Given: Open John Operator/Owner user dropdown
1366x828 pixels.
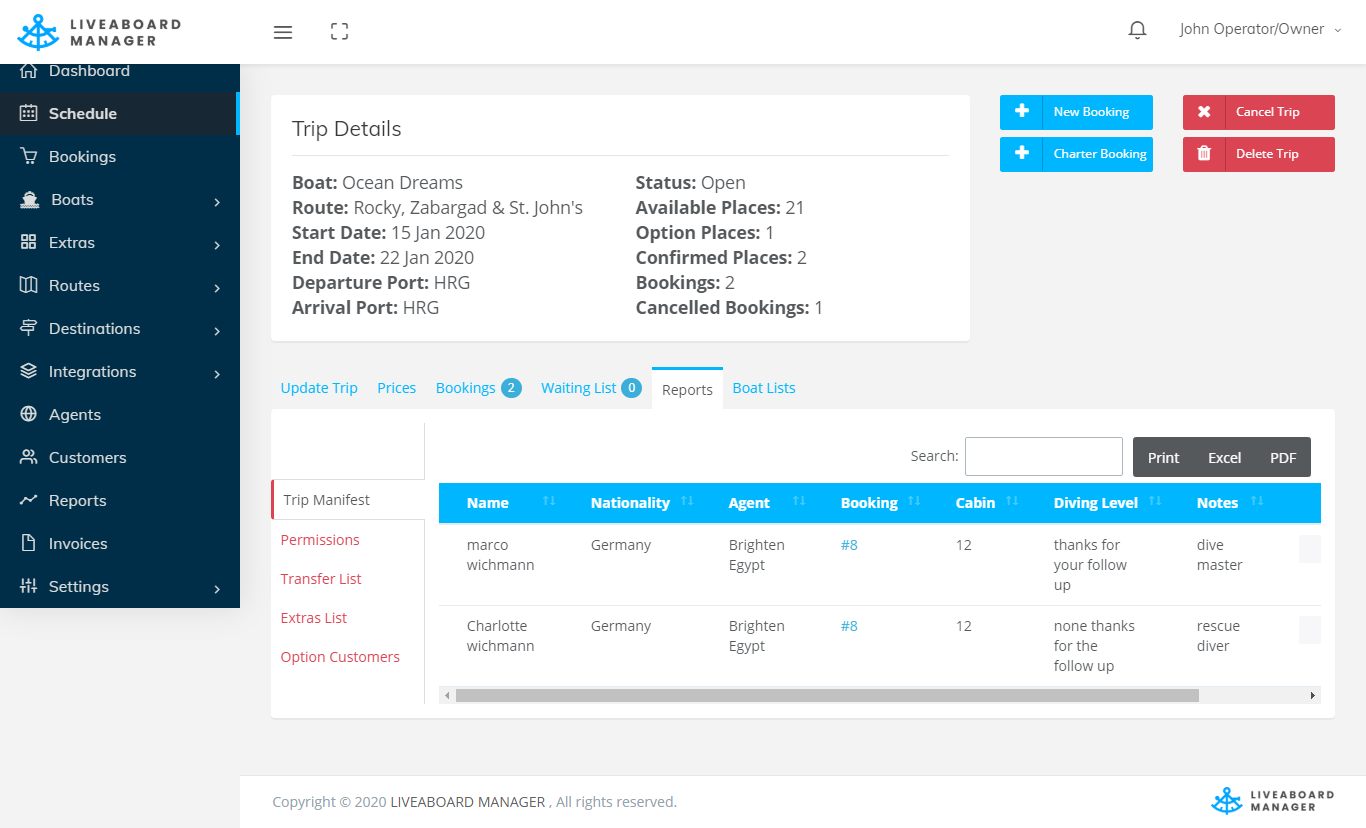Looking at the screenshot, I should 1259,30.
